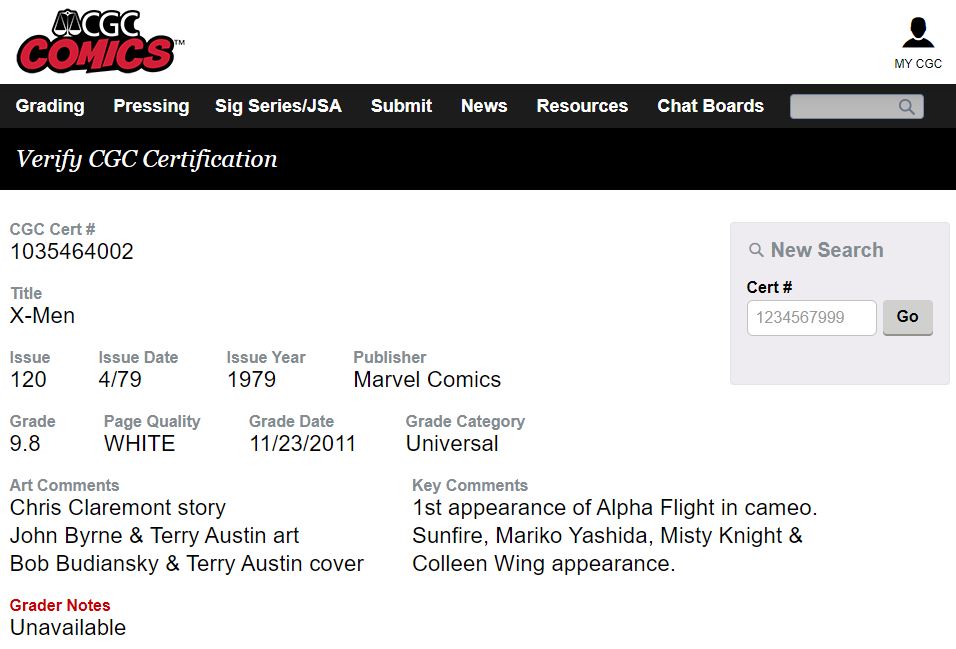
Task: Go to the Submit section
Action: [x=401, y=106]
